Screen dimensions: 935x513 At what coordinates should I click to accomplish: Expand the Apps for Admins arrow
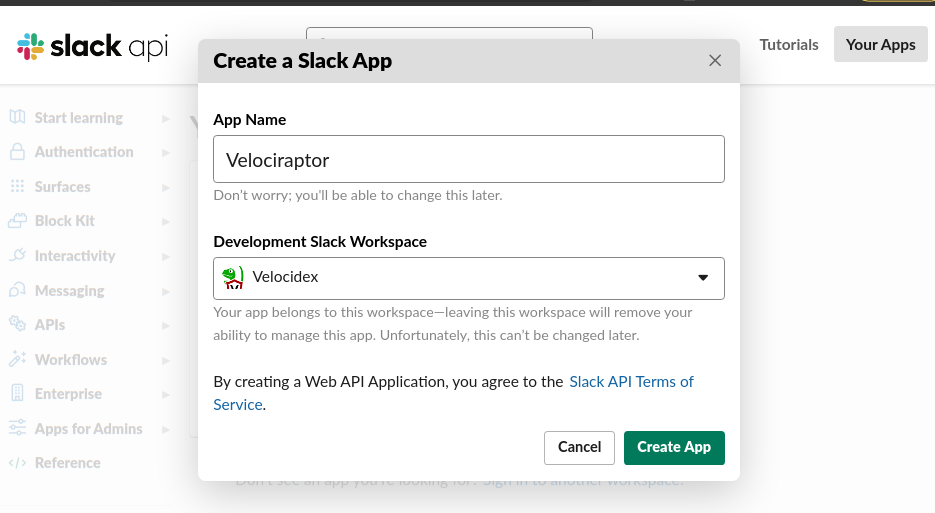point(165,429)
